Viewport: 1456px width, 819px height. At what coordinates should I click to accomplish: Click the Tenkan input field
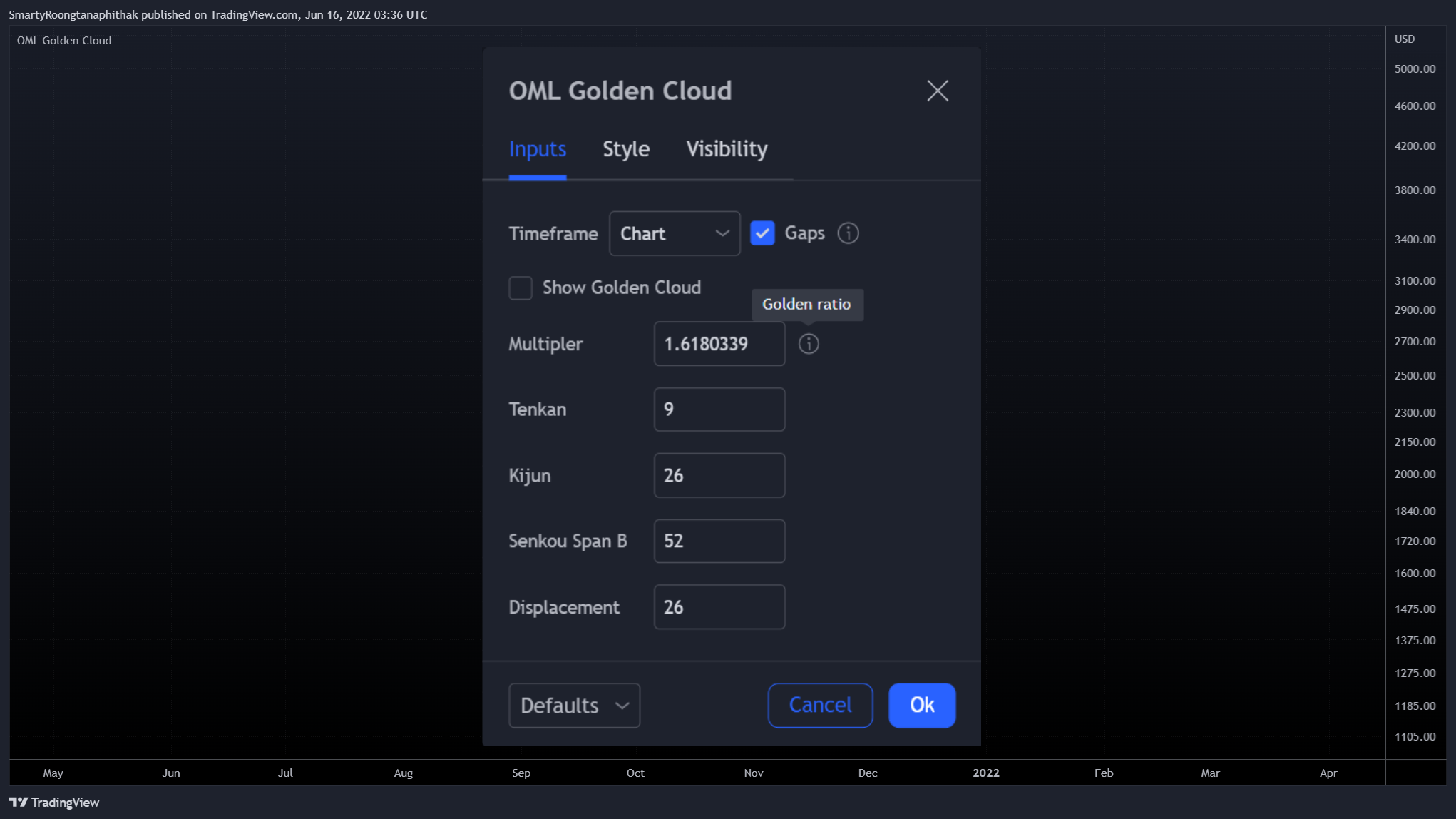[719, 409]
